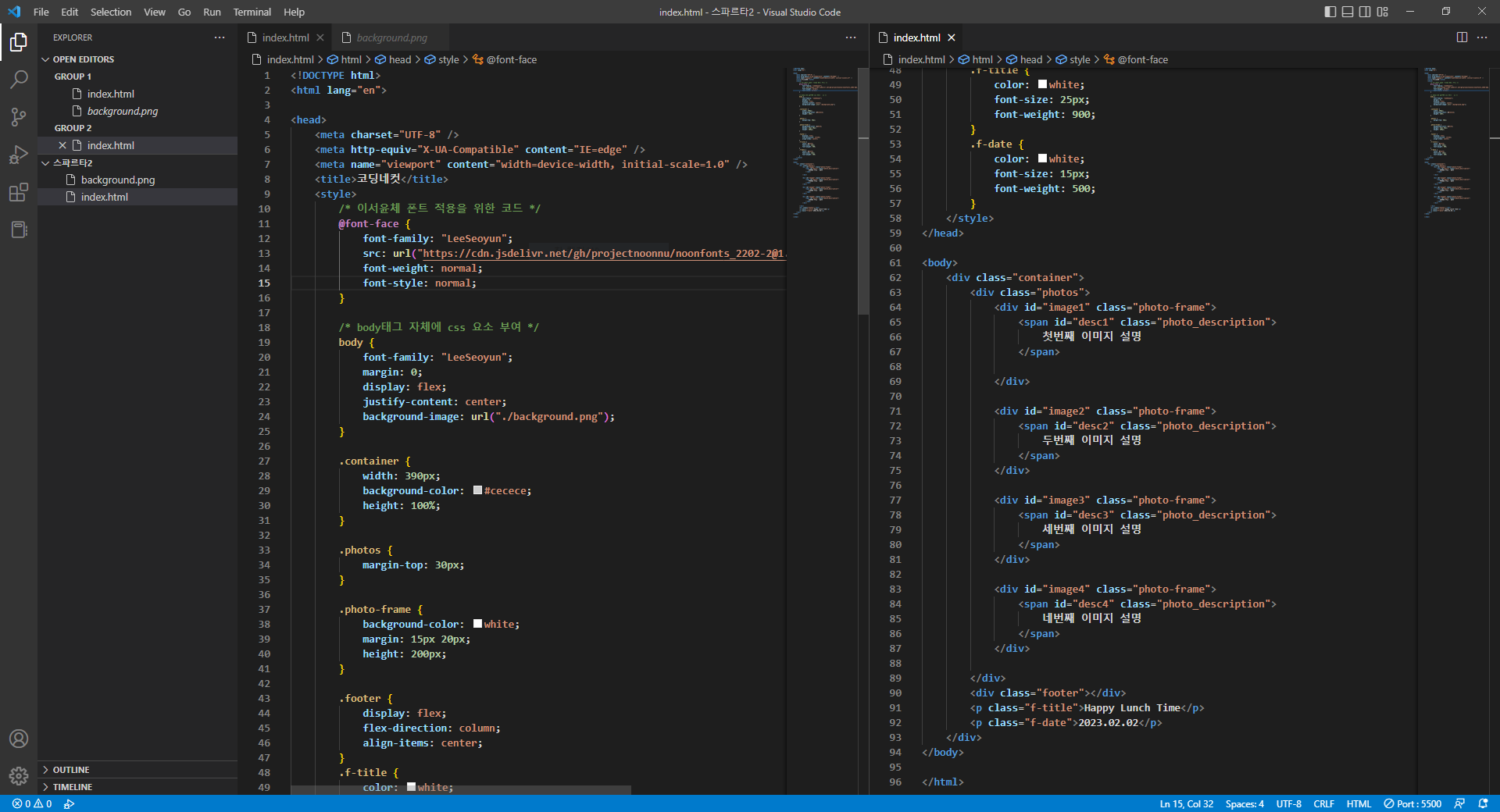Open the notebook-style activity bar icon below Extensions
Image resolution: width=1500 pixels, height=812 pixels.
click(19, 230)
